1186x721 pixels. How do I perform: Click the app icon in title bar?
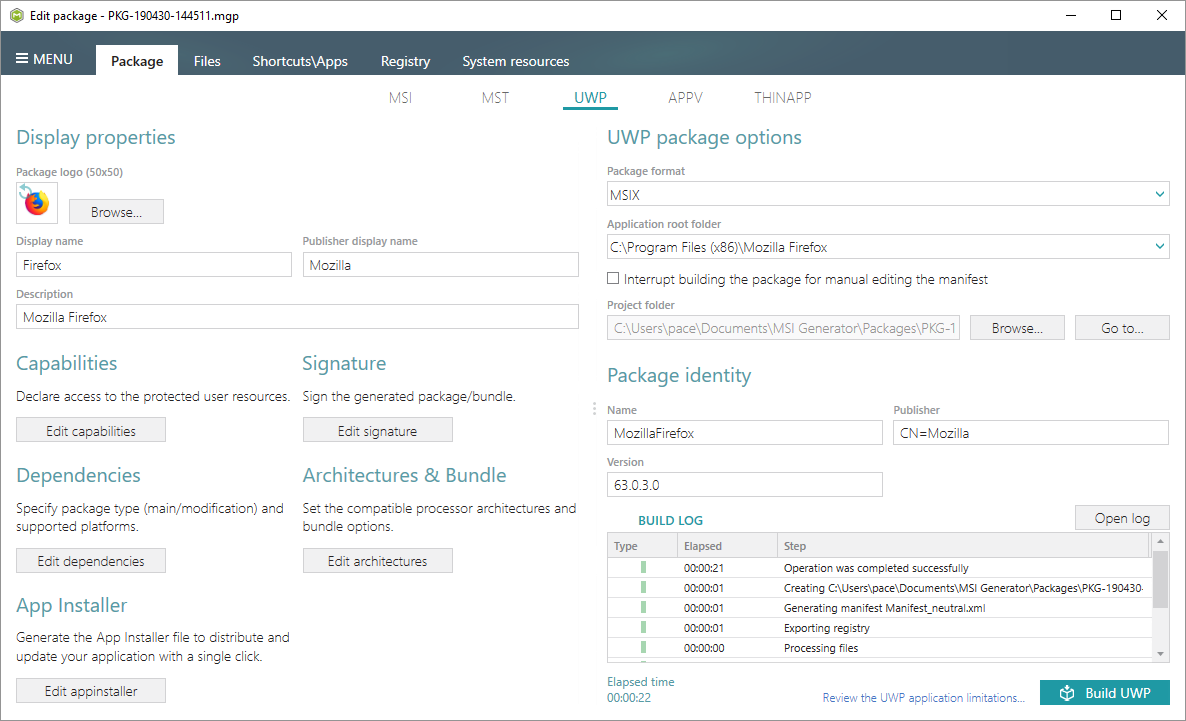(x=17, y=15)
